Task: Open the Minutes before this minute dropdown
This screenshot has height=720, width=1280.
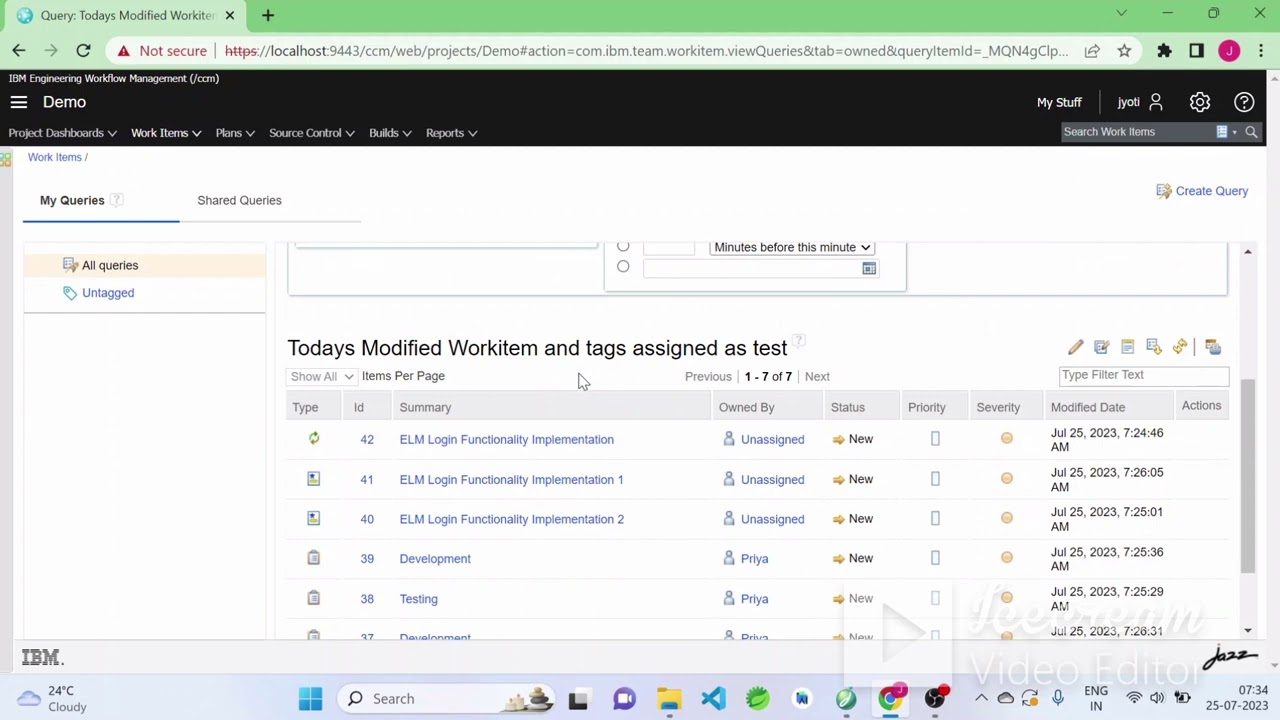Action: tap(792, 247)
